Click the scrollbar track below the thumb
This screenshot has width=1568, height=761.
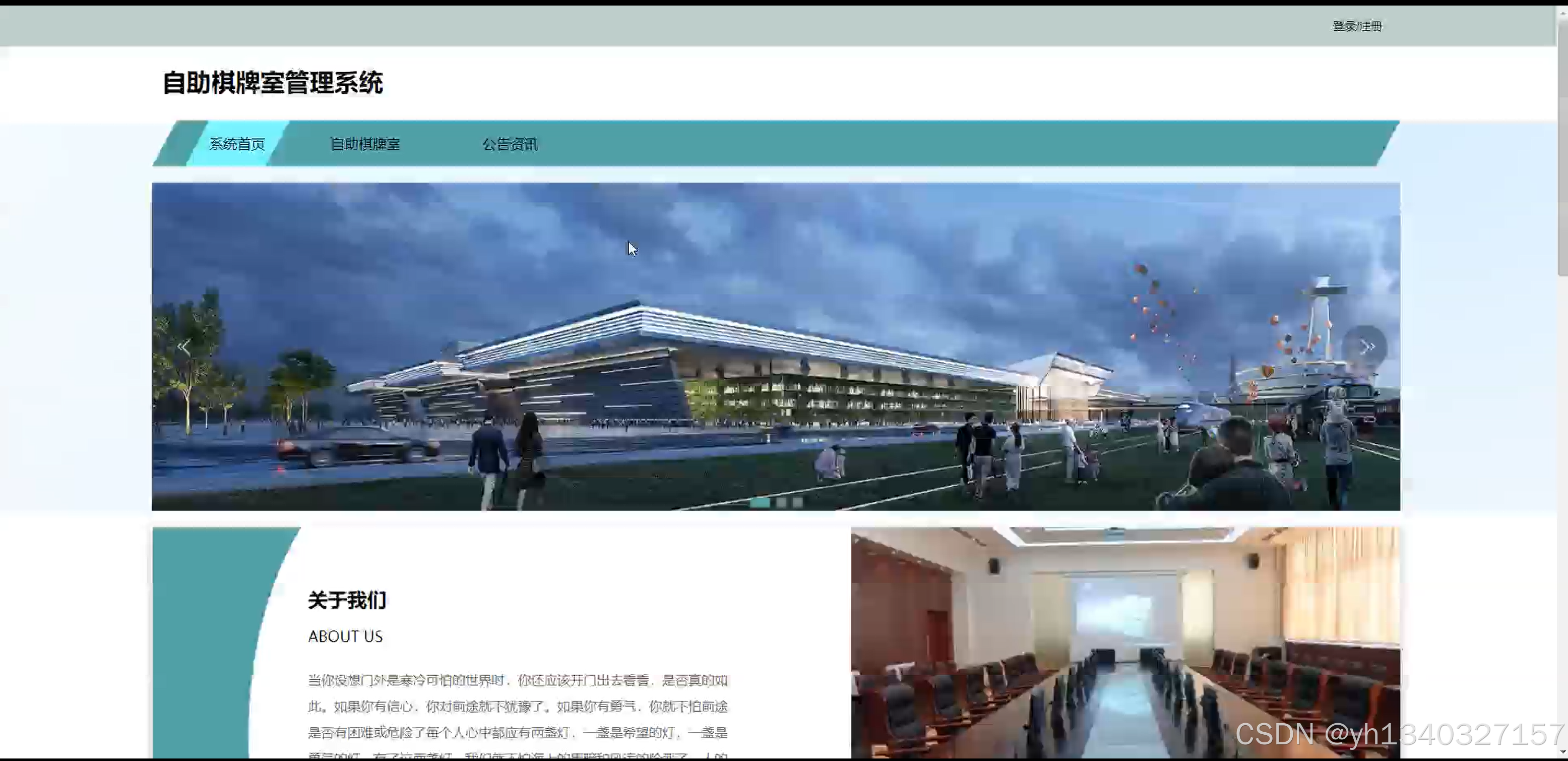[x=1562, y=512]
